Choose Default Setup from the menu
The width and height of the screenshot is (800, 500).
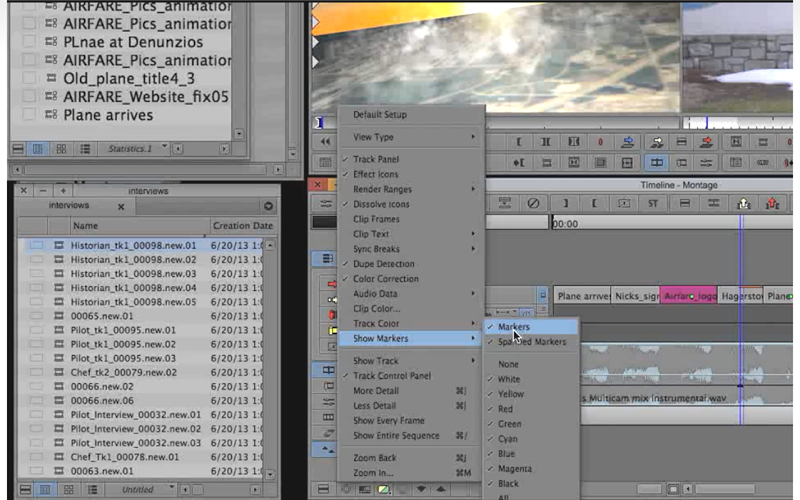[380, 114]
